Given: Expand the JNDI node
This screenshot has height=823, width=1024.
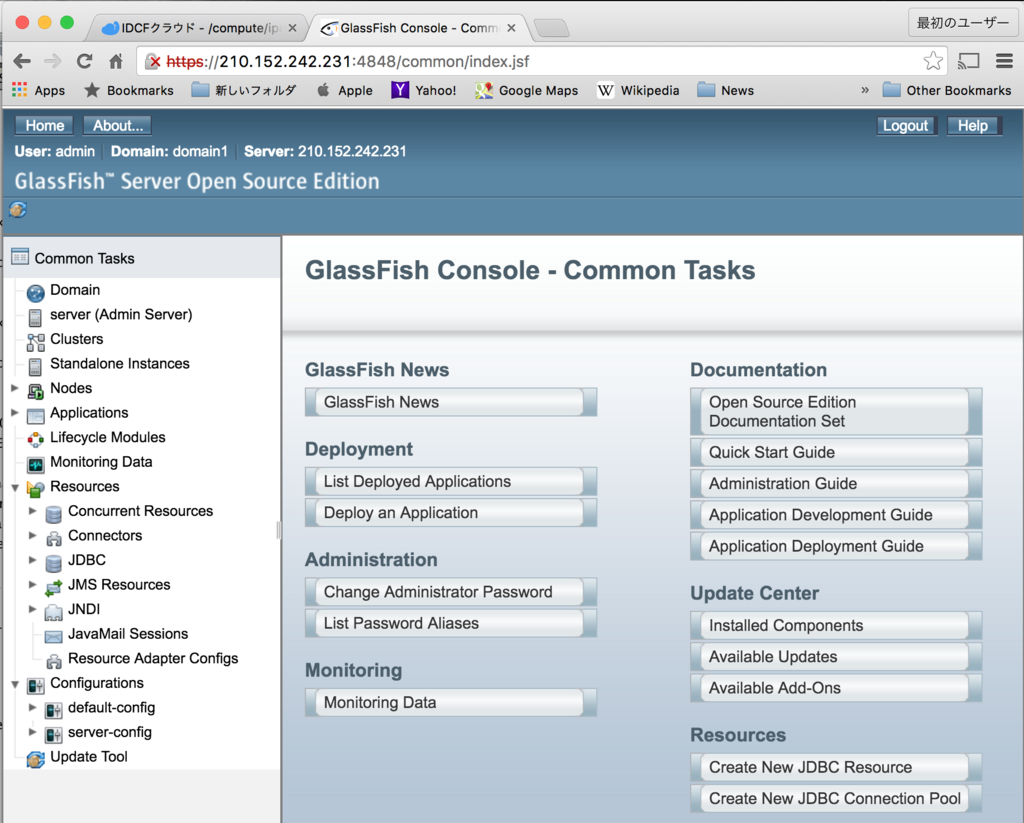Looking at the screenshot, I should pyautogui.click(x=33, y=609).
